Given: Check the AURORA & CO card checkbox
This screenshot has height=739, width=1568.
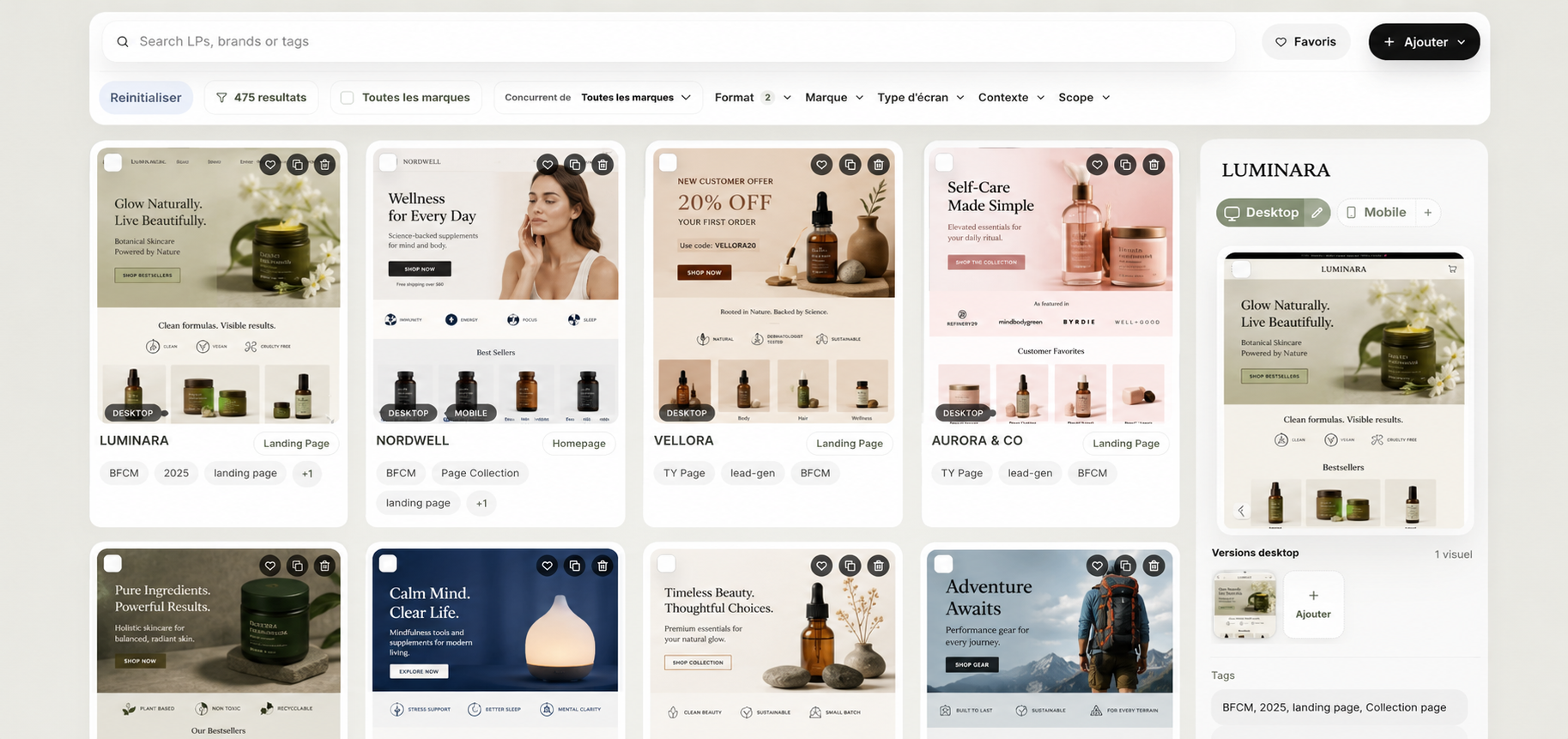Looking at the screenshot, I should (944, 162).
